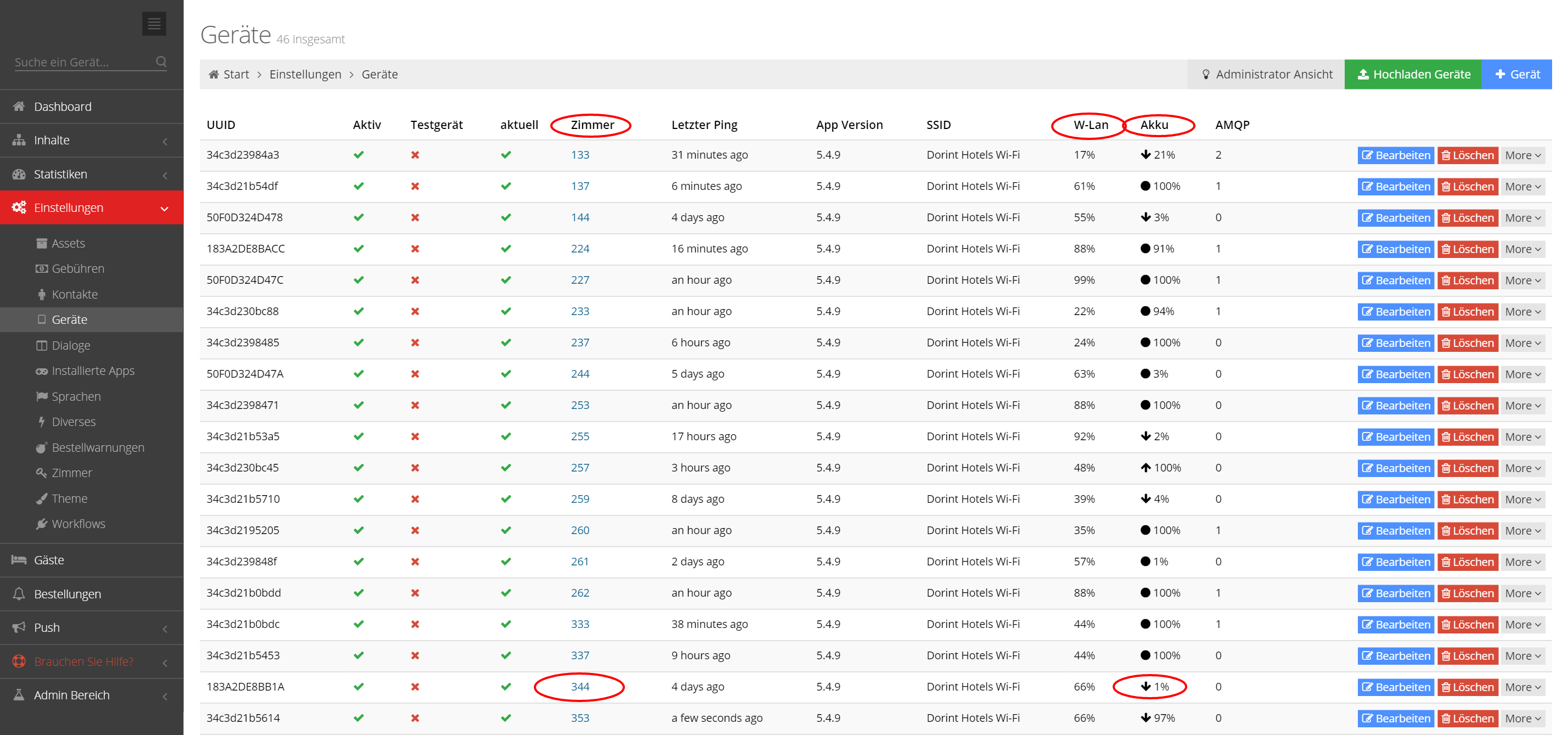1568x735 pixels.
Task: Click the Statistiken gauge icon
Action: coord(19,174)
